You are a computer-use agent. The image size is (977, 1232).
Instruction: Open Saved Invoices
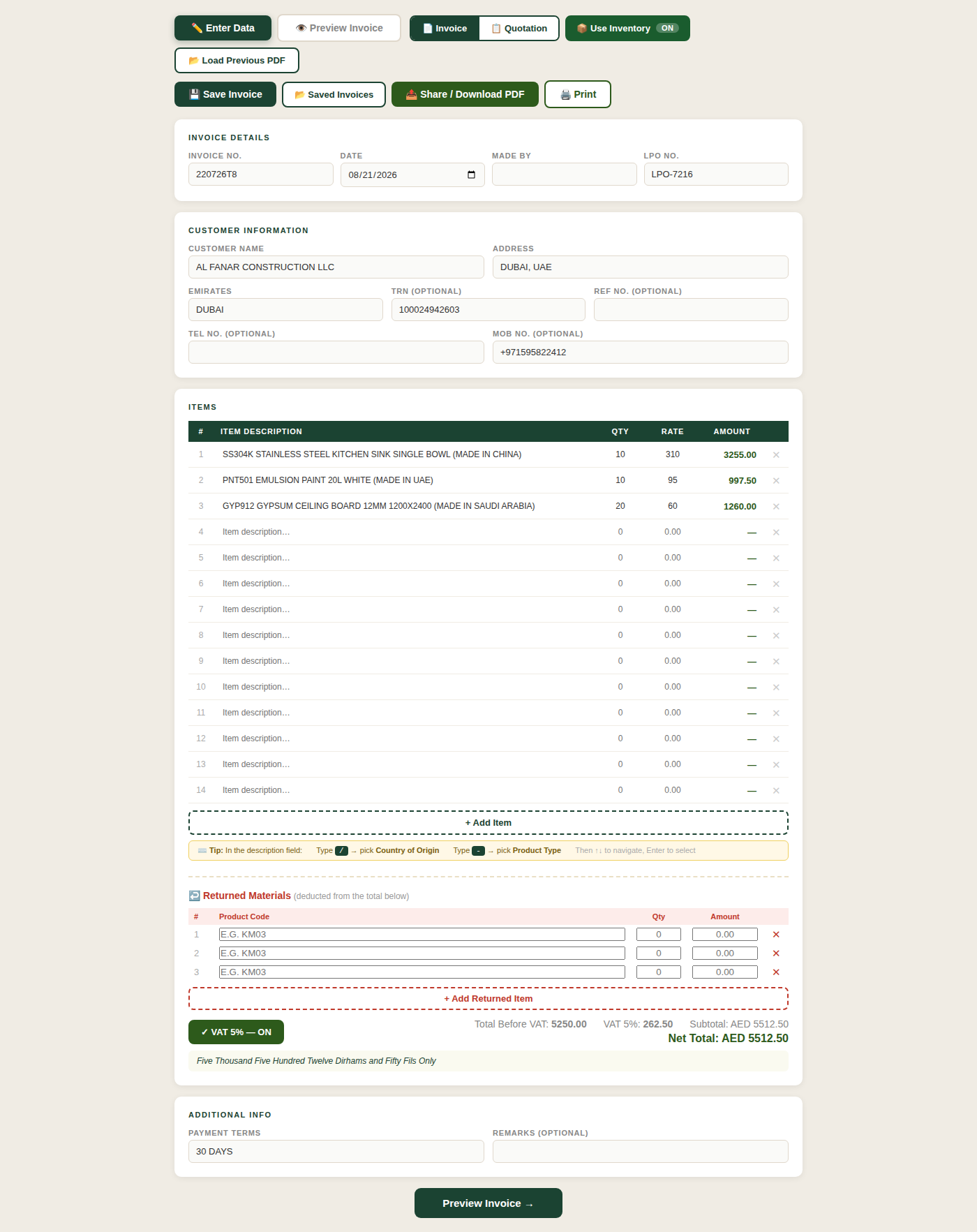pos(334,95)
